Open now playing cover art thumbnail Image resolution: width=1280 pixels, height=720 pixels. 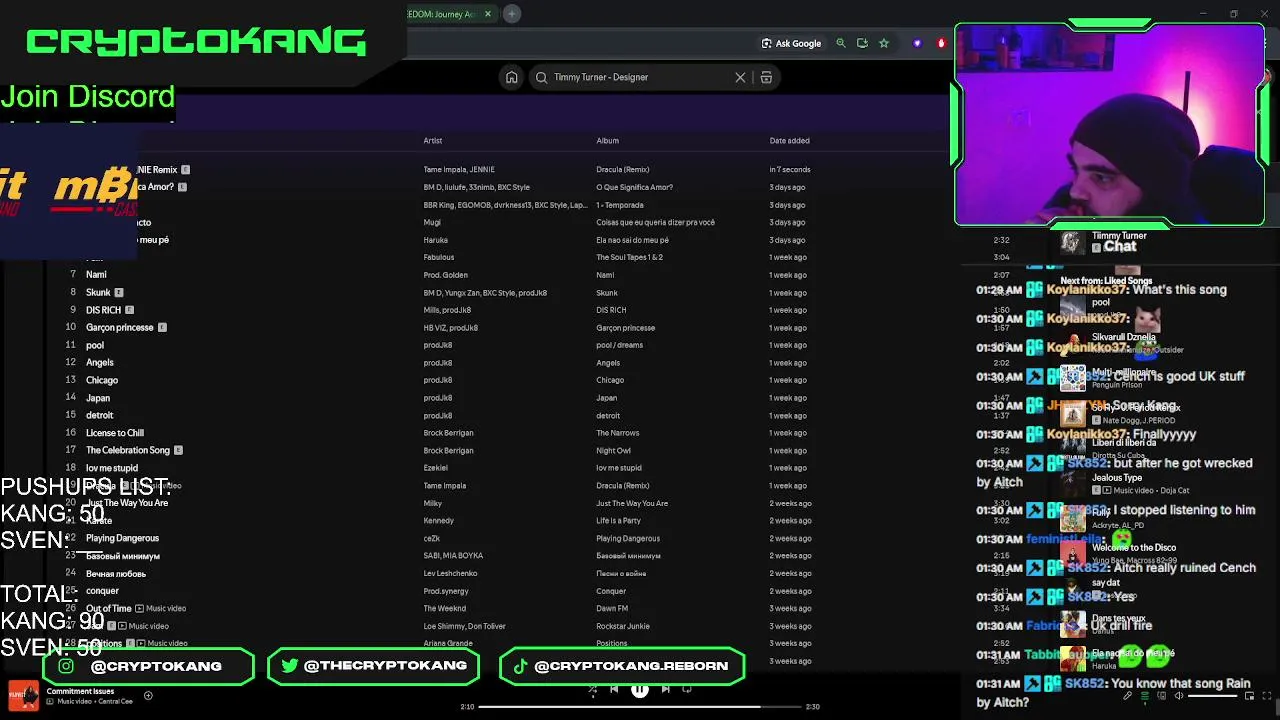point(23,696)
